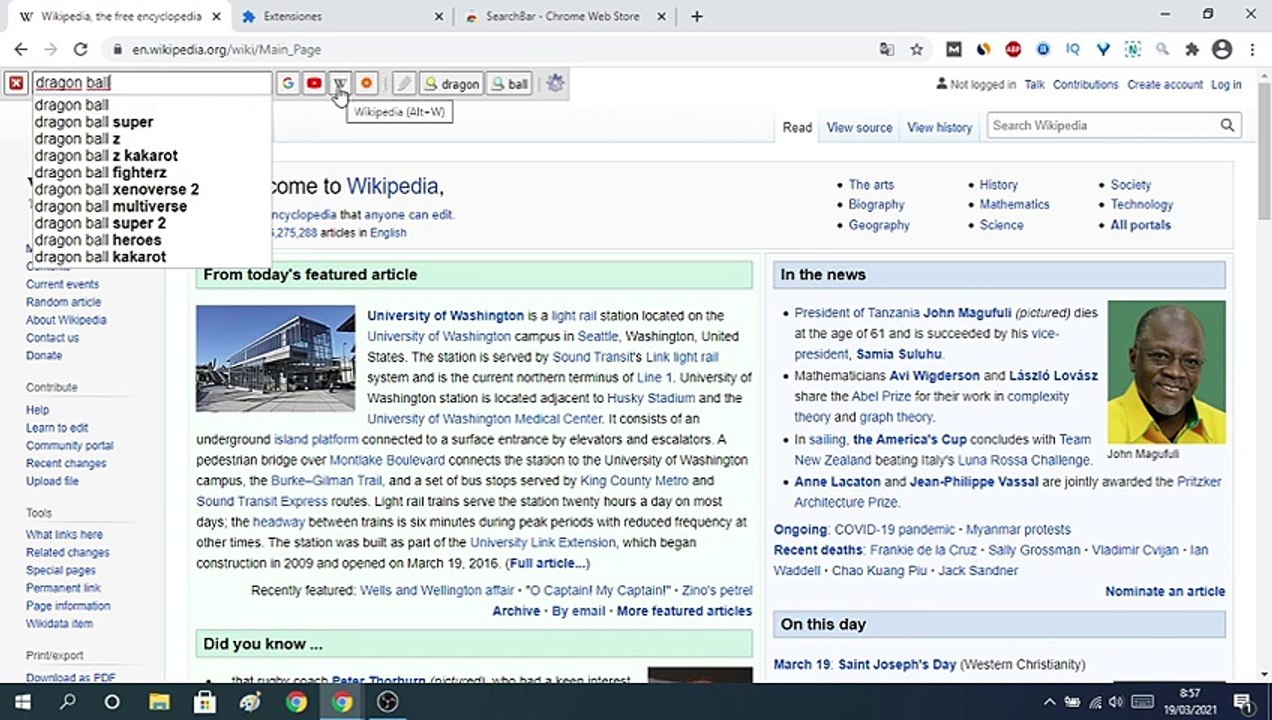Reload the current page

[x=81, y=49]
